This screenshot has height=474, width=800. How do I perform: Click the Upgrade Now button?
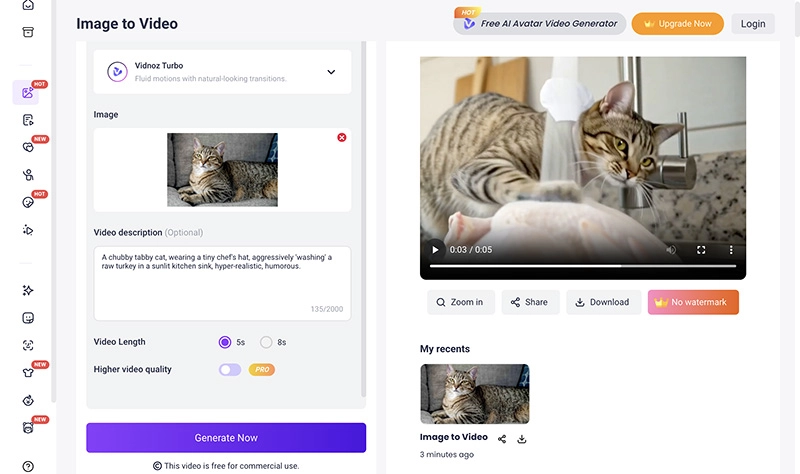[678, 23]
